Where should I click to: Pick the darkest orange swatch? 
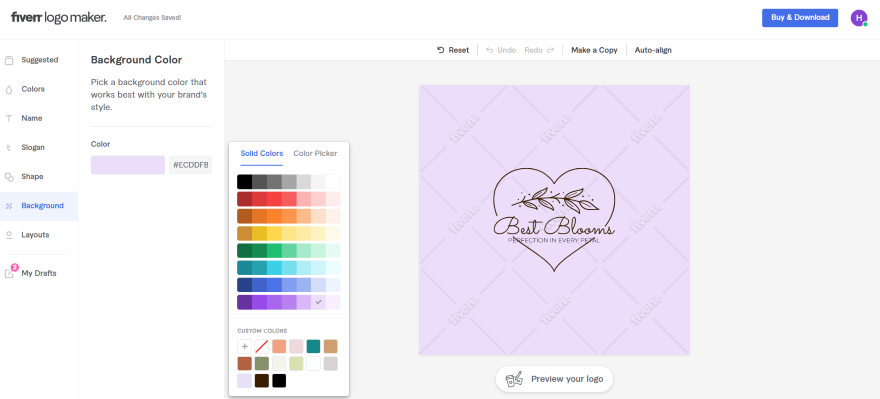point(244,216)
